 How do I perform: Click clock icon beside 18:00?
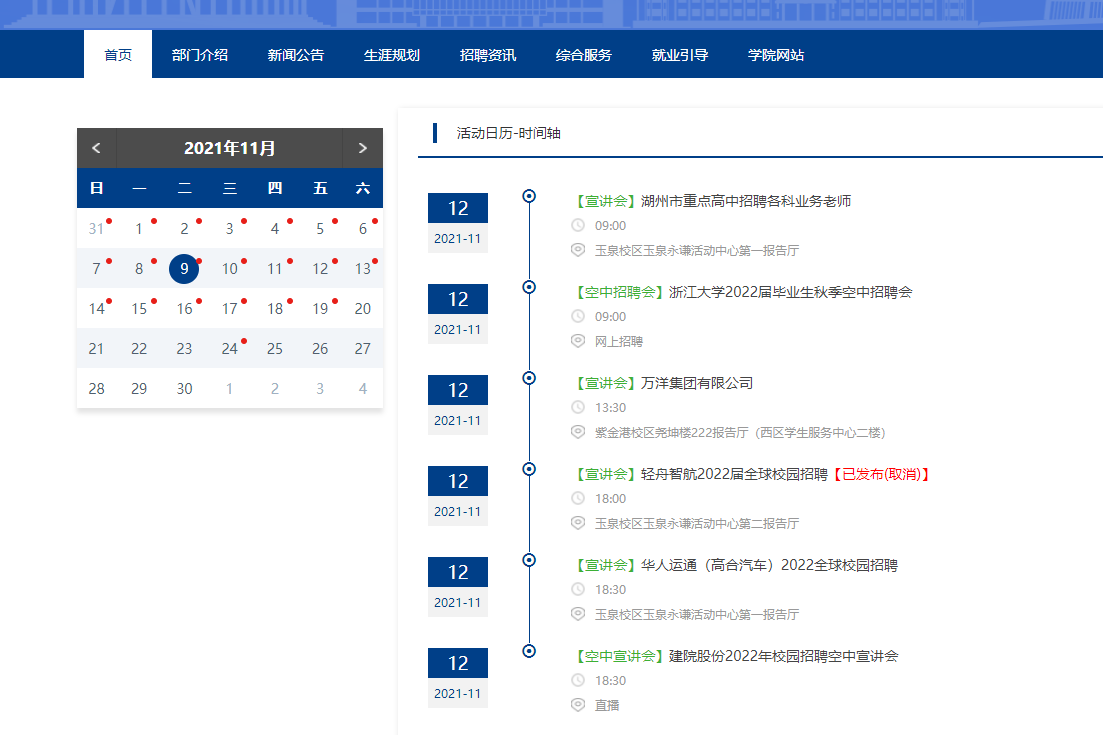click(x=578, y=498)
